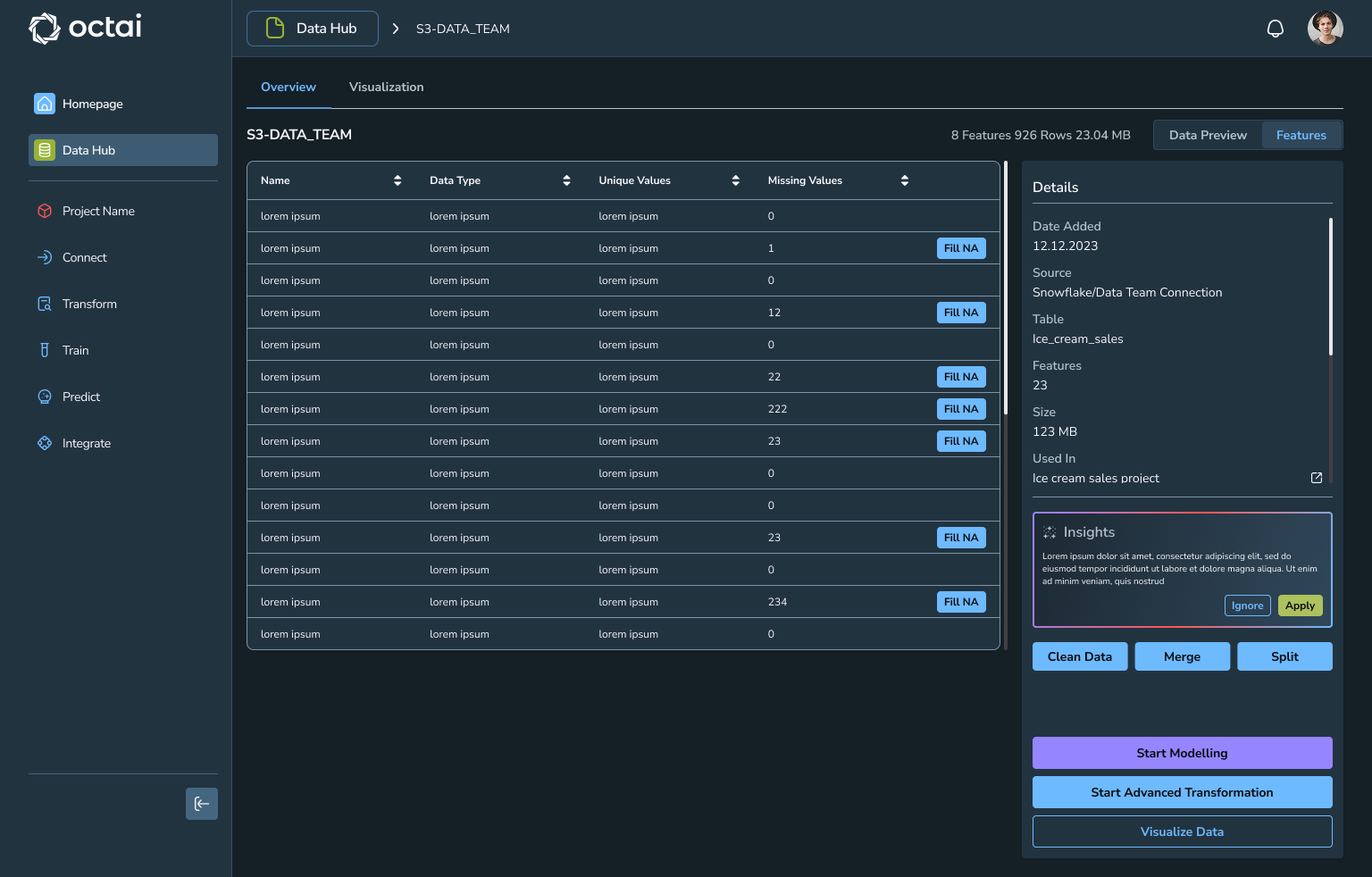Click the Predict icon in sidebar
This screenshot has height=877, width=1372.
tap(45, 397)
